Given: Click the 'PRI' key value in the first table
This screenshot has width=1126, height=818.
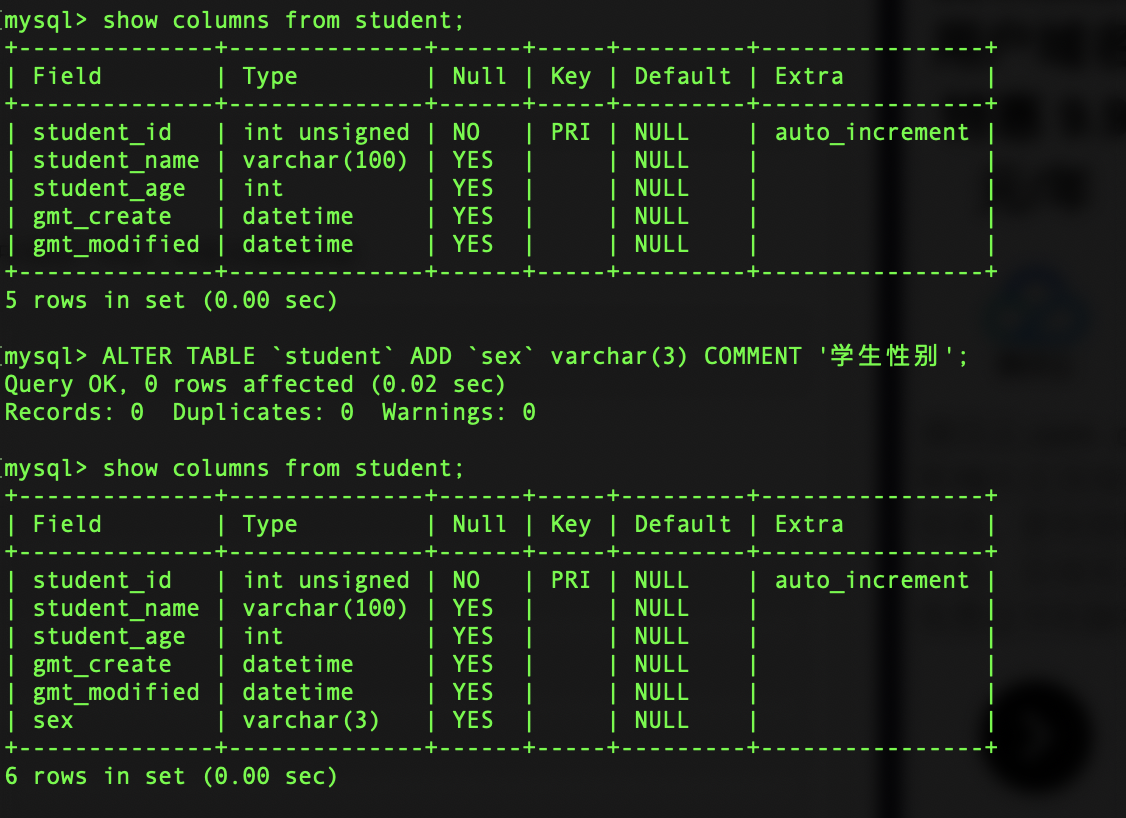Looking at the screenshot, I should [570, 132].
